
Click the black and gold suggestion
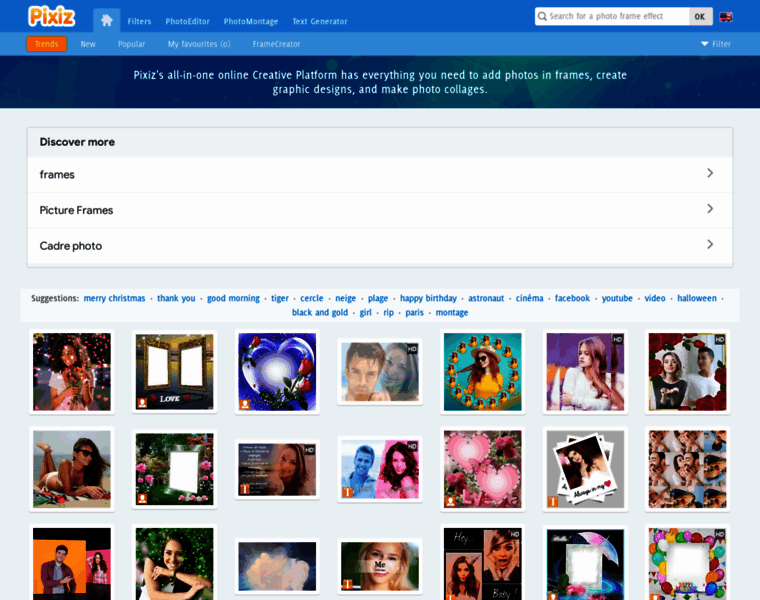point(320,313)
